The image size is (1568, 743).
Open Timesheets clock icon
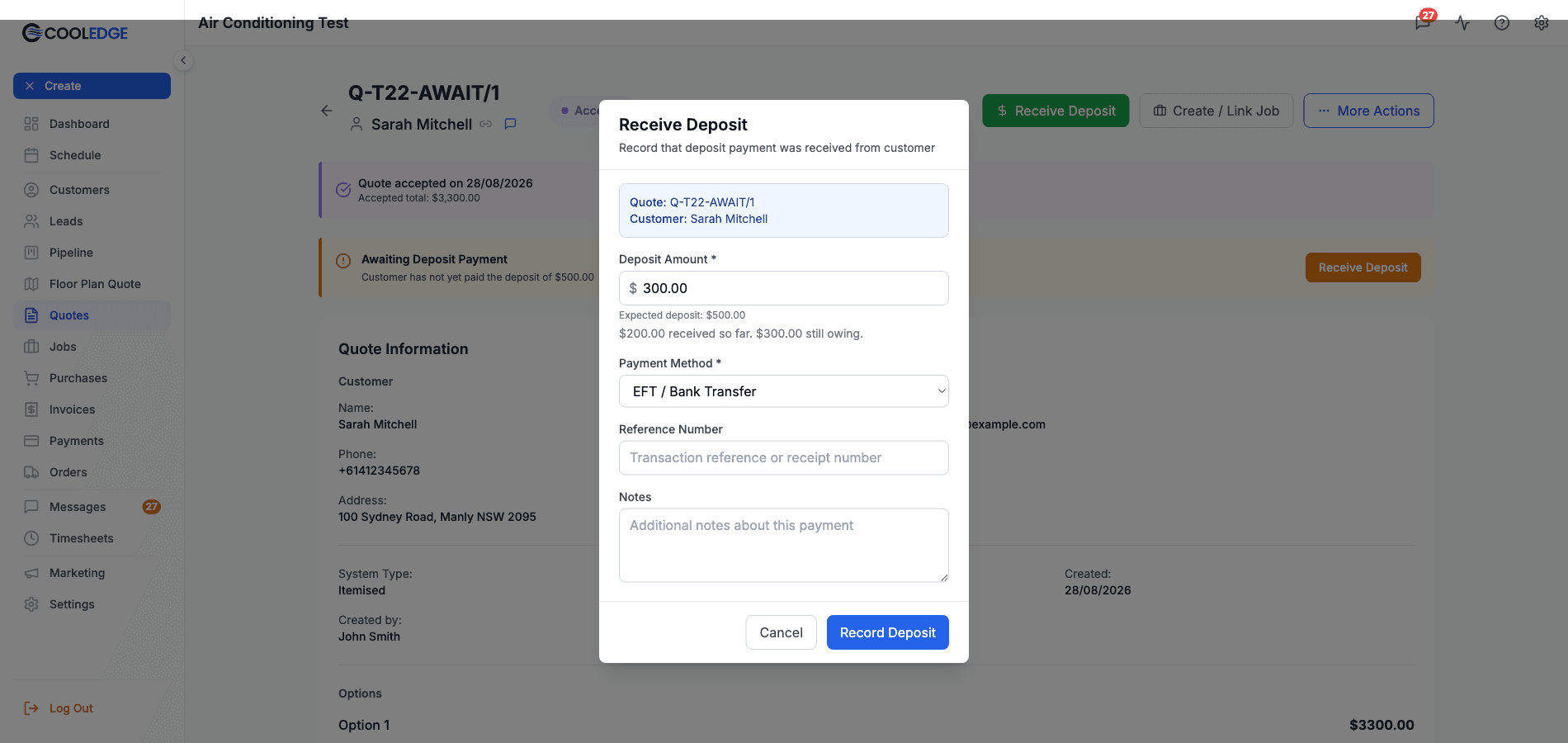pyautogui.click(x=31, y=538)
